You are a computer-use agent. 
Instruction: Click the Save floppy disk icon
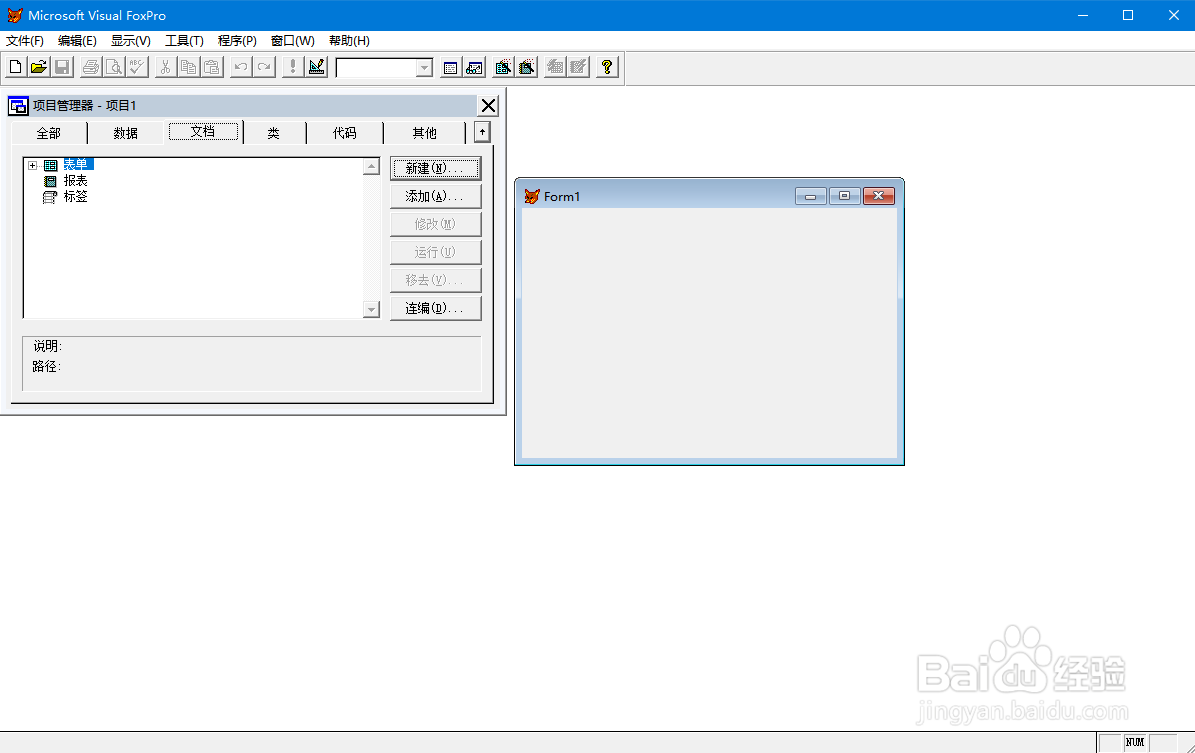[62, 67]
